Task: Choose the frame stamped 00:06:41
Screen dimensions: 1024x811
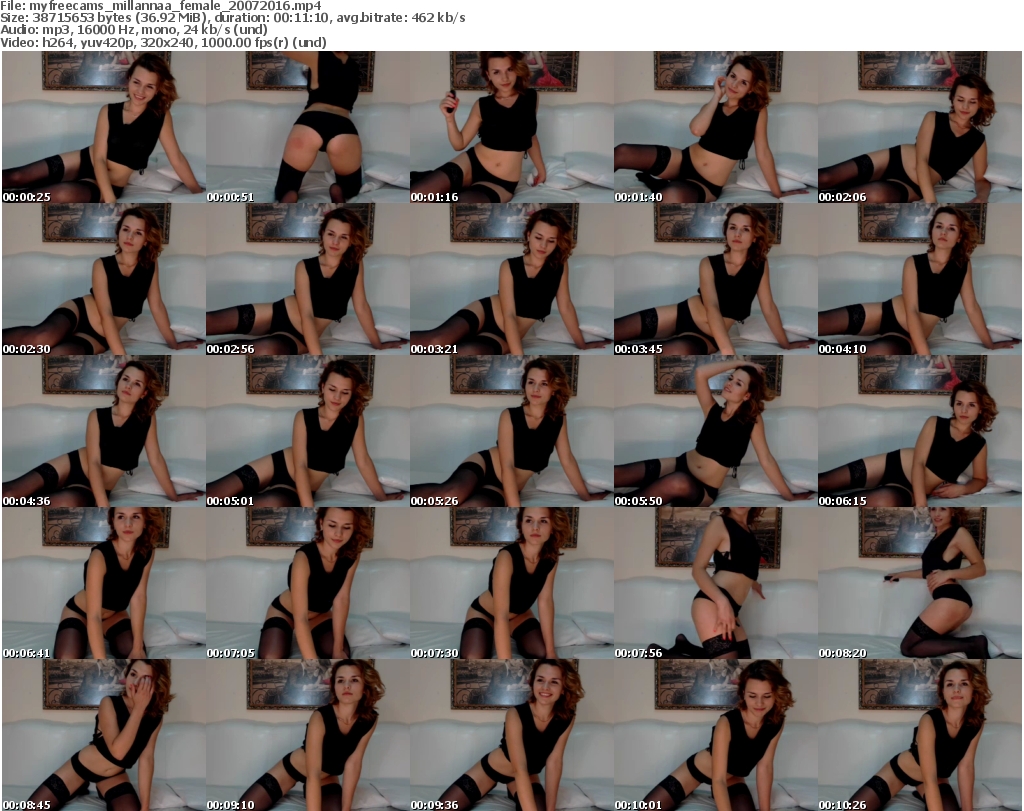Action: (x=104, y=583)
